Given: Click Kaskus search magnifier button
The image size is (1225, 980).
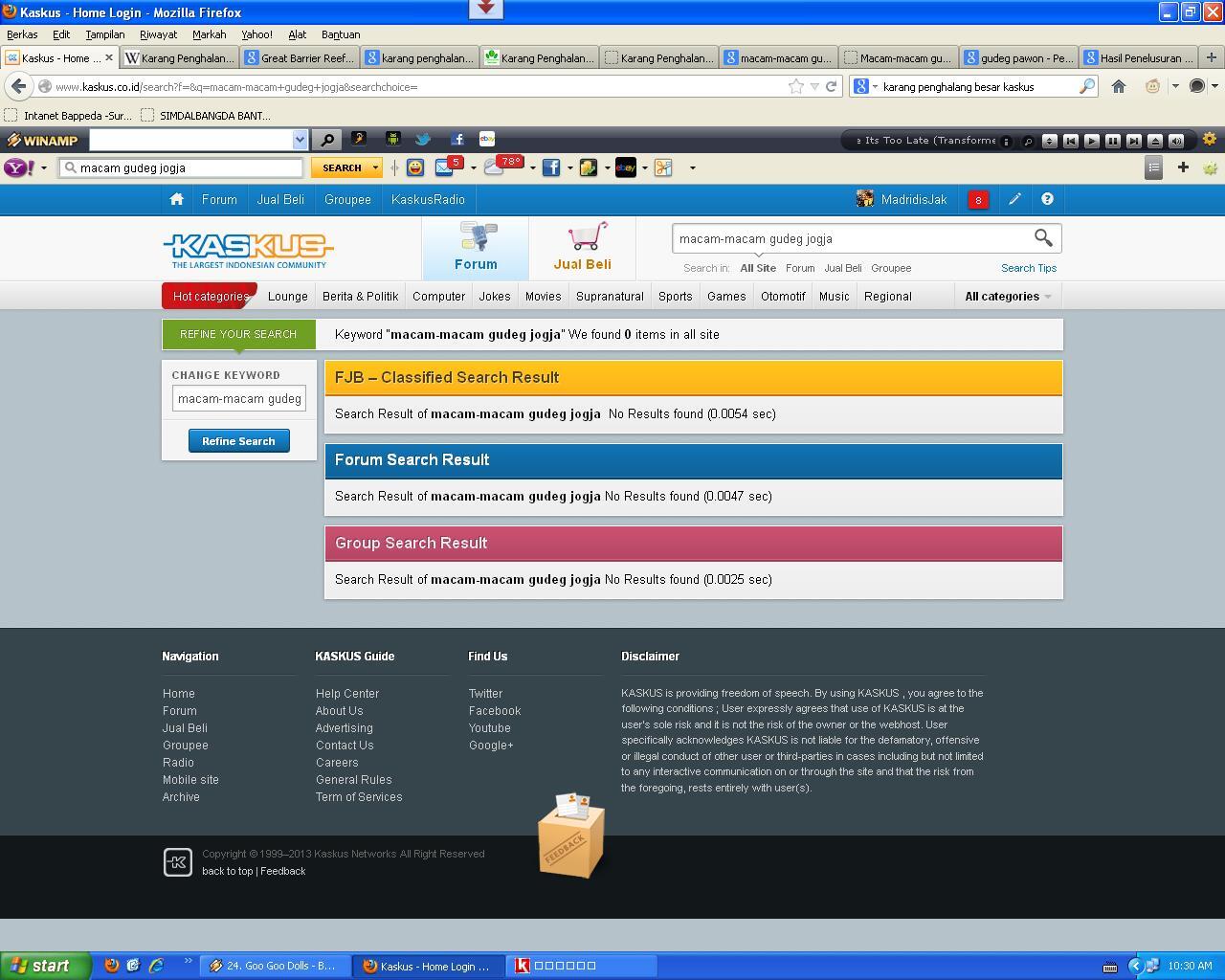Looking at the screenshot, I should pyautogui.click(x=1043, y=237).
